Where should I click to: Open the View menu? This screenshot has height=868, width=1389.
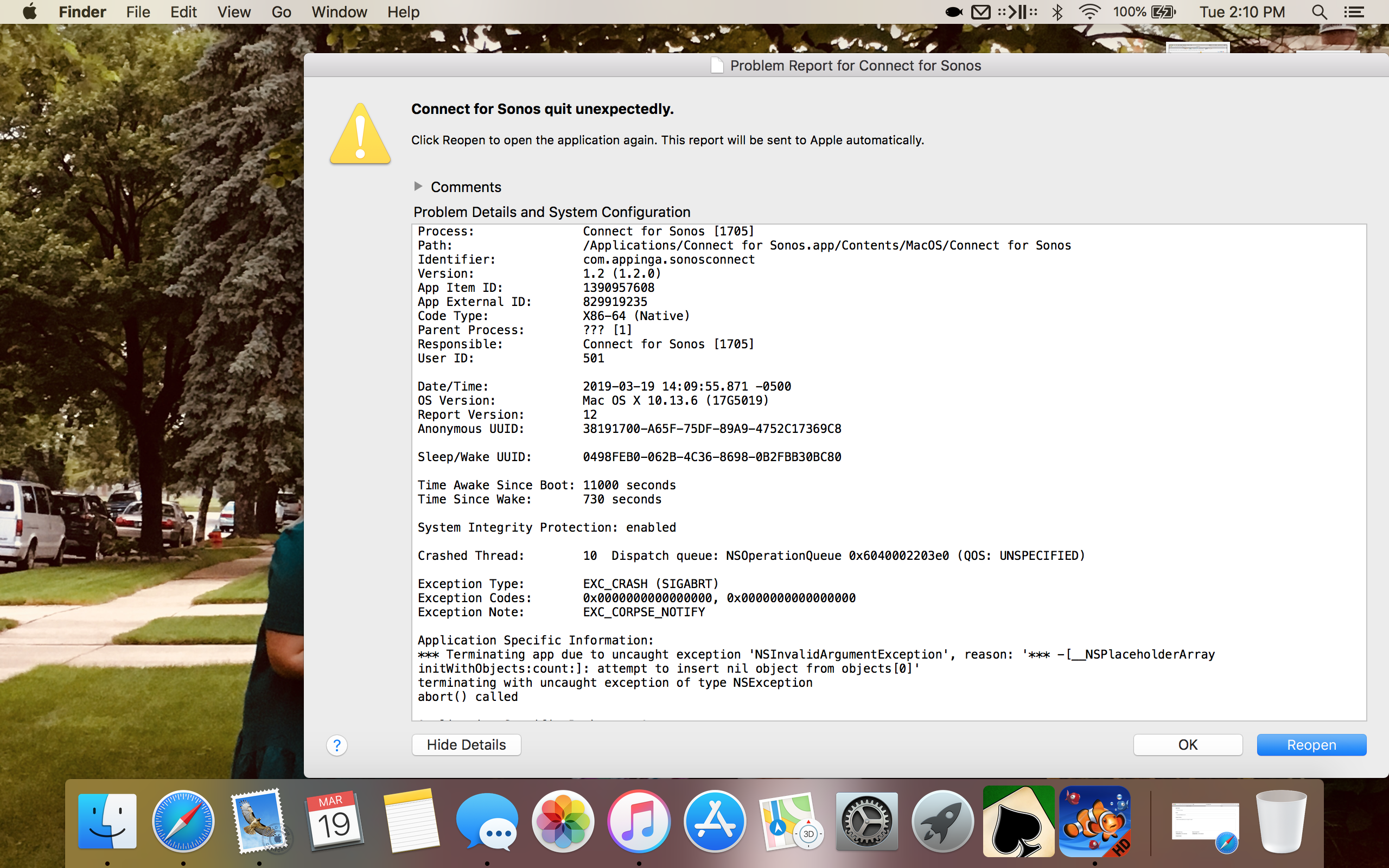pos(234,11)
